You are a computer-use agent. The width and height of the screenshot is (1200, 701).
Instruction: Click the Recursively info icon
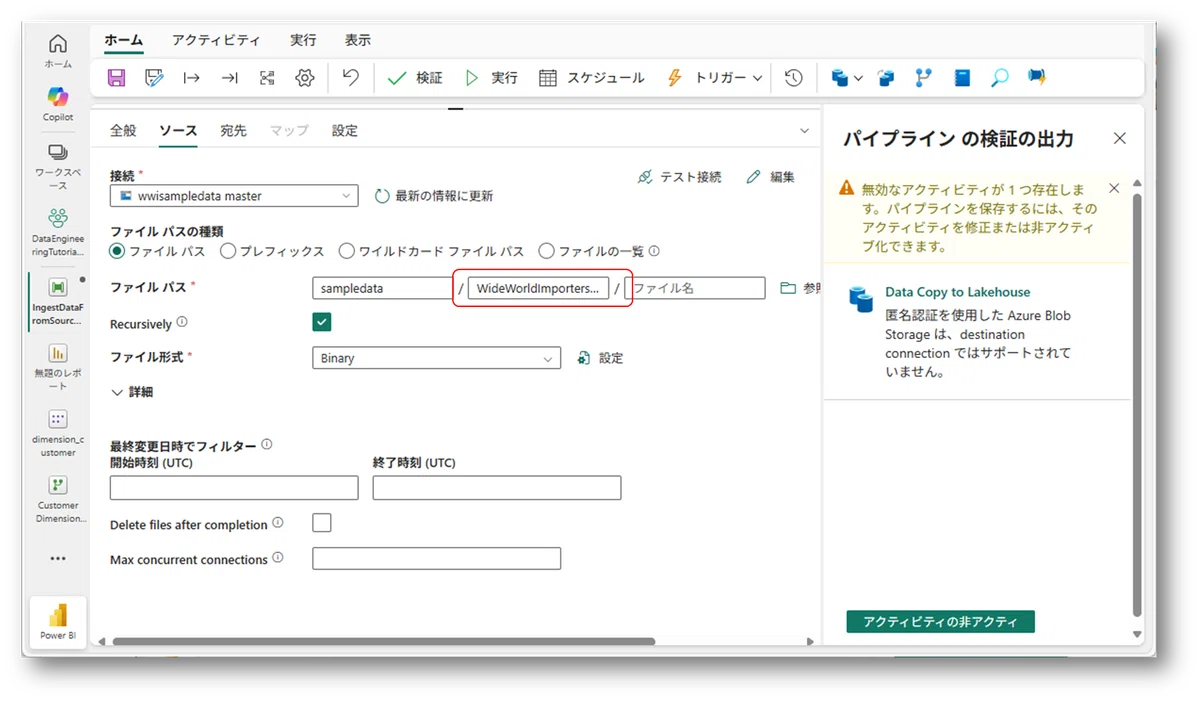pyautogui.click(x=182, y=323)
